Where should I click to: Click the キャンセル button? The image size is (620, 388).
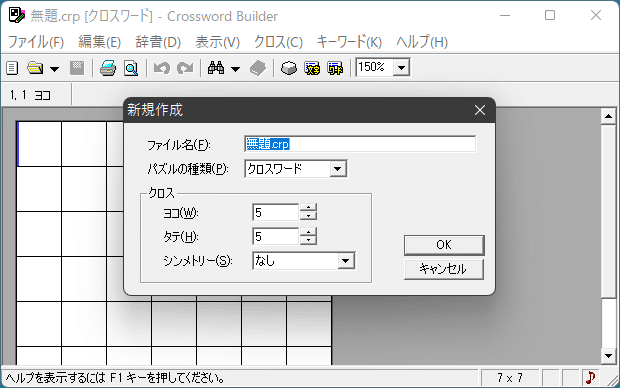pos(444,269)
